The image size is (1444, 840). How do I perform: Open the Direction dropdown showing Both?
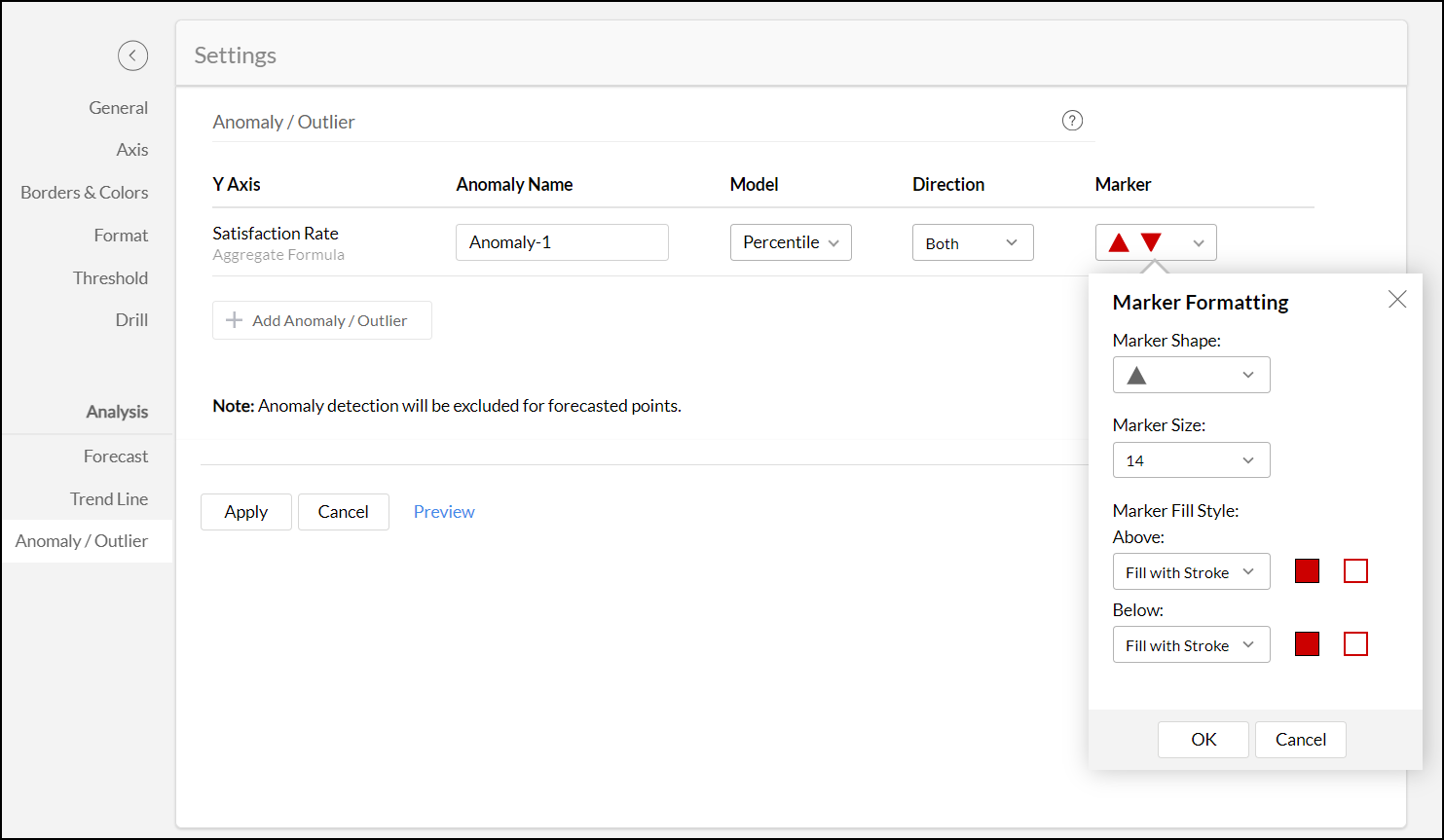(972, 242)
